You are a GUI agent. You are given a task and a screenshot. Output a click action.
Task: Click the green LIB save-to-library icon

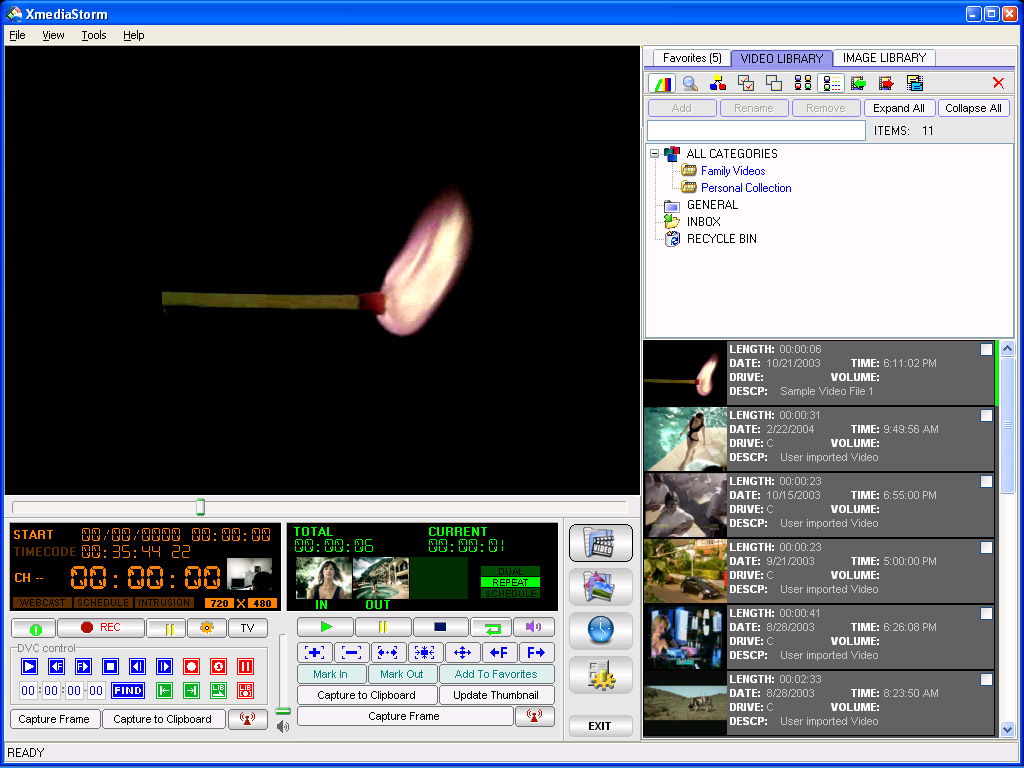click(218, 690)
